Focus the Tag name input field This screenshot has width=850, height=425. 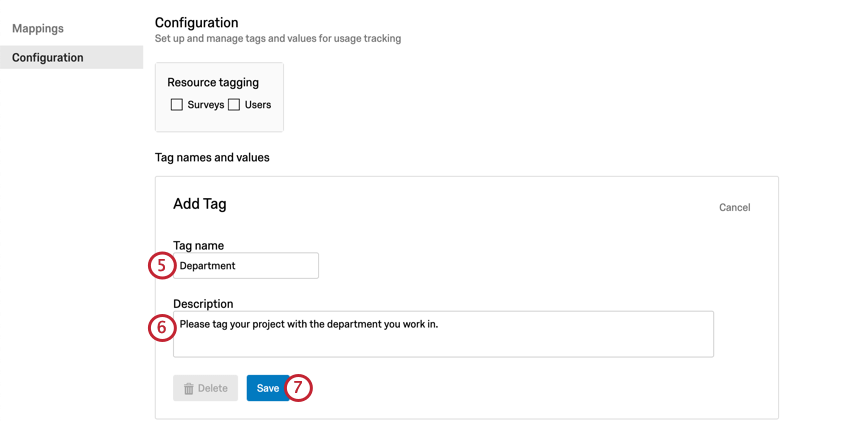tap(246, 266)
